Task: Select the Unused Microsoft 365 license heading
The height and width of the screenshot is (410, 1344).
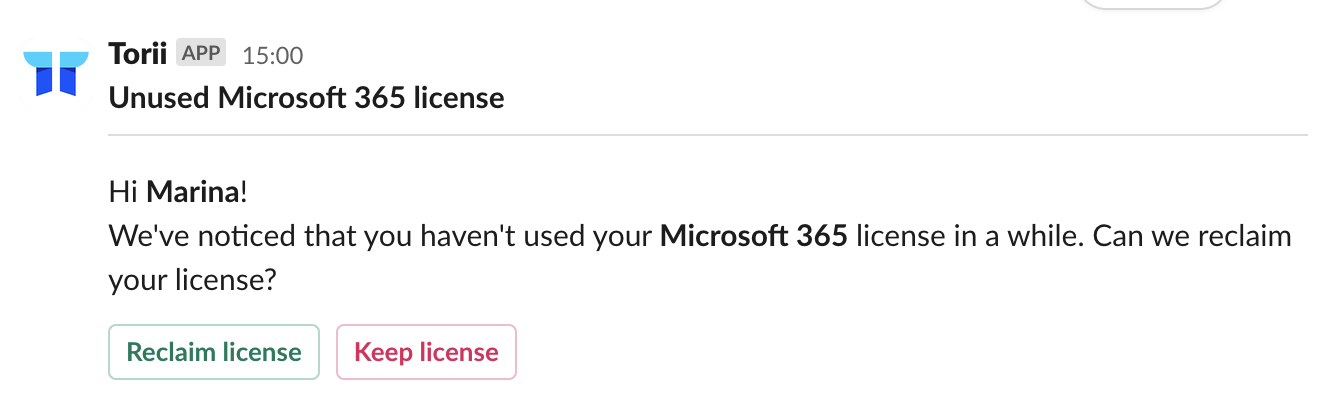Action: (306, 98)
